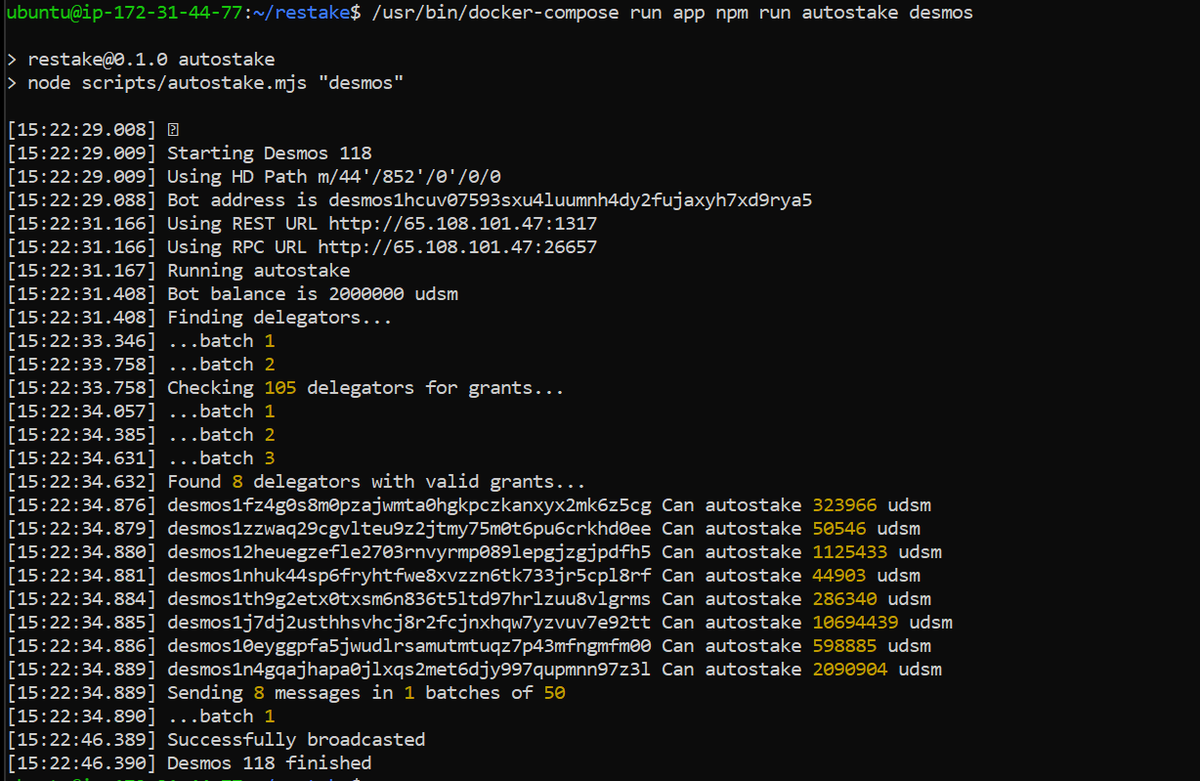Click the autostake amount 1125433
This screenshot has width=1200, height=781.
[x=850, y=552]
